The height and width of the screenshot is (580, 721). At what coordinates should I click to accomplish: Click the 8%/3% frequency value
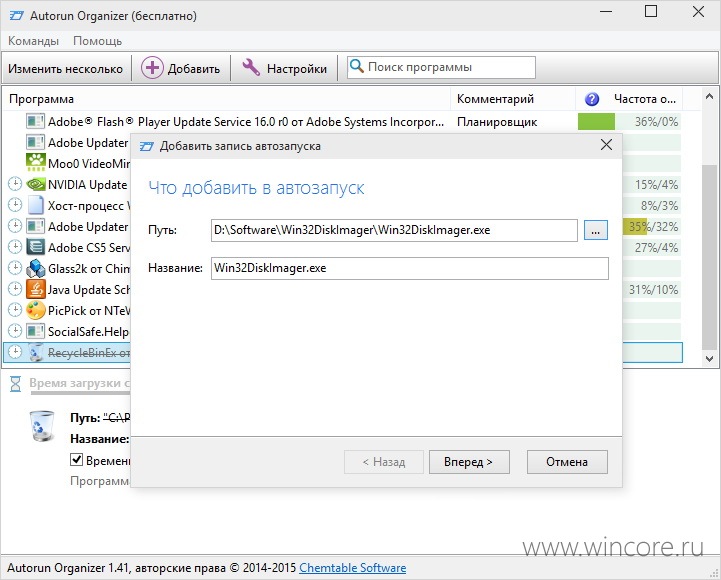[x=659, y=206]
